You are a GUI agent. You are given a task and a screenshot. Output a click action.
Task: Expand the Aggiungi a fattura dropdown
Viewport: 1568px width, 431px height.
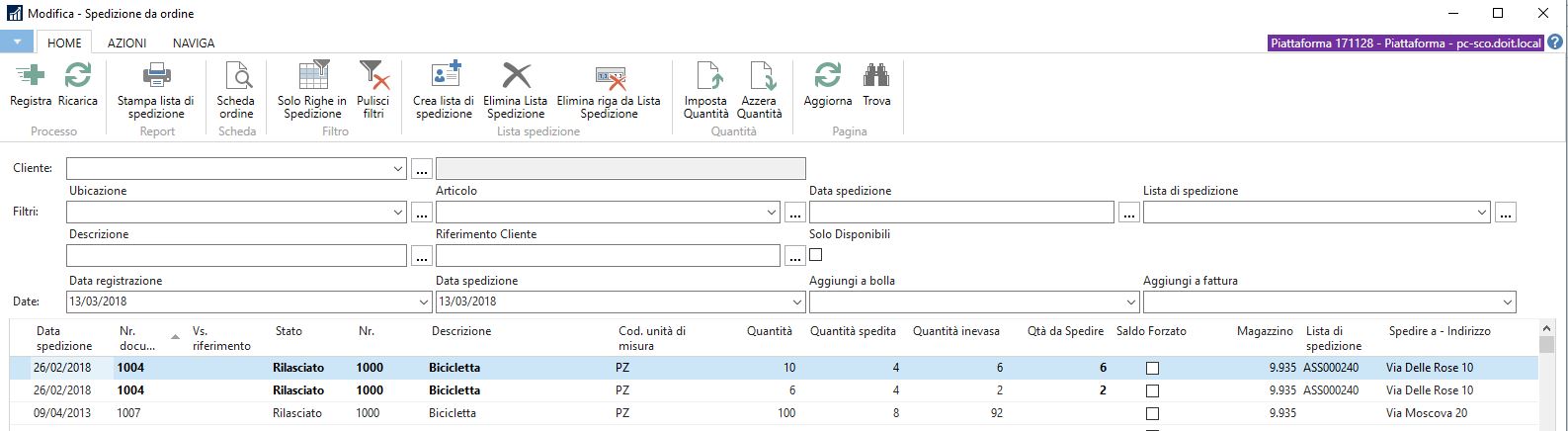(1508, 302)
